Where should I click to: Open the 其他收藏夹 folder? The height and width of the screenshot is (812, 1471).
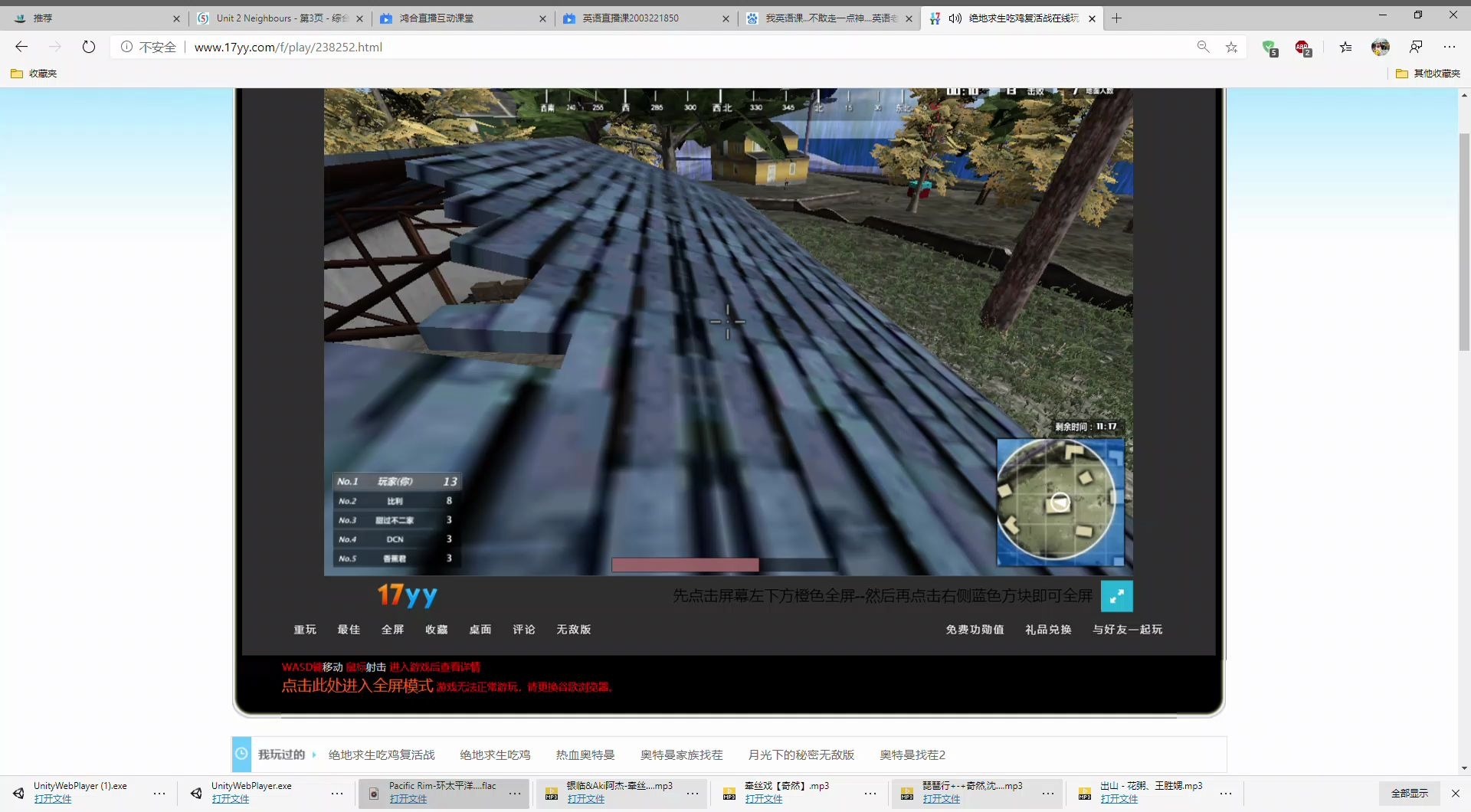point(1428,74)
